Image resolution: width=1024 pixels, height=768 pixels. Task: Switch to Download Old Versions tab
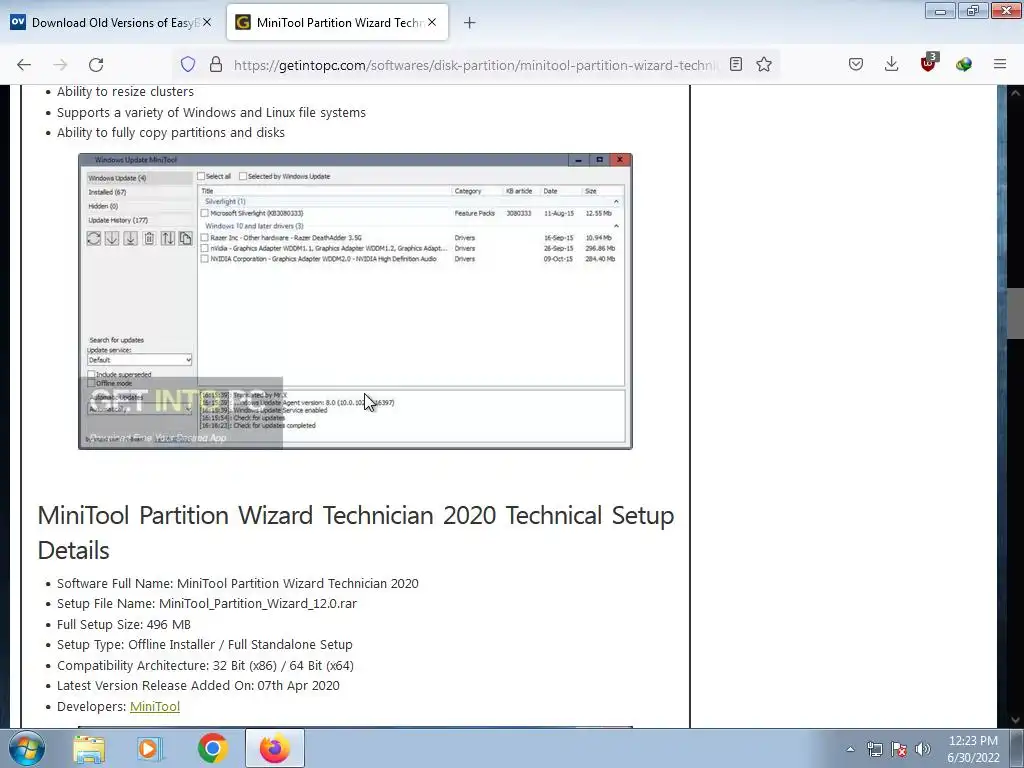(112, 23)
